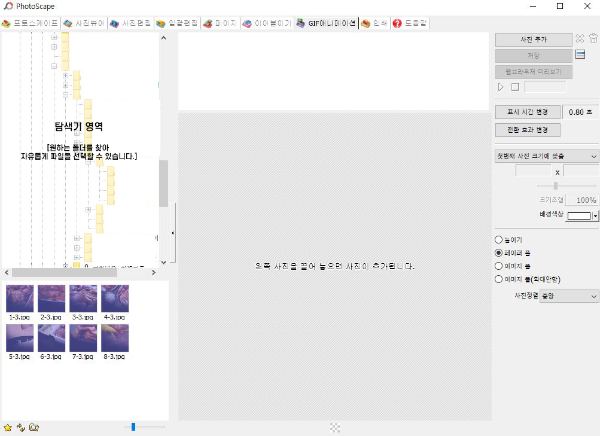Click the blue list icon beside 저장

[580, 54]
